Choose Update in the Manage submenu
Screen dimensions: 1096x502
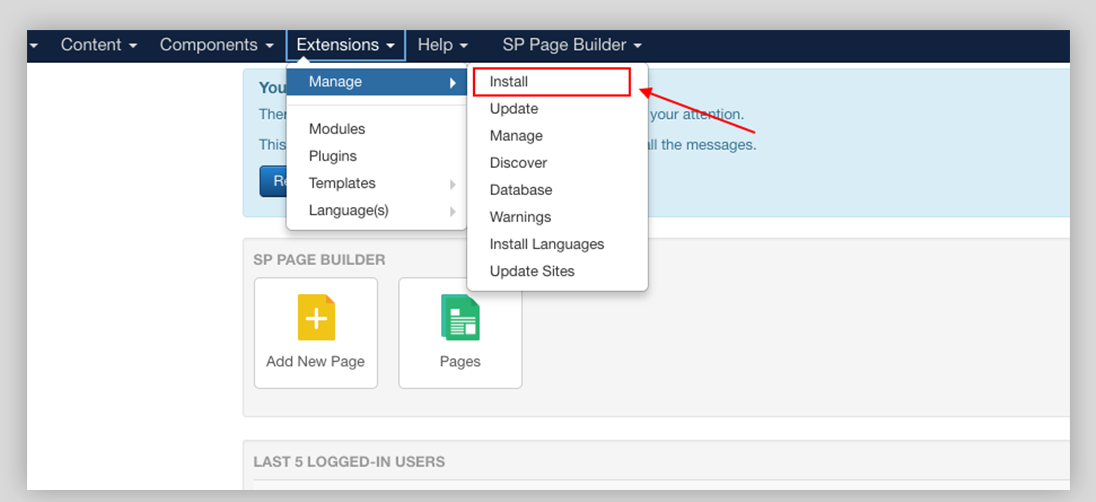[x=514, y=109]
